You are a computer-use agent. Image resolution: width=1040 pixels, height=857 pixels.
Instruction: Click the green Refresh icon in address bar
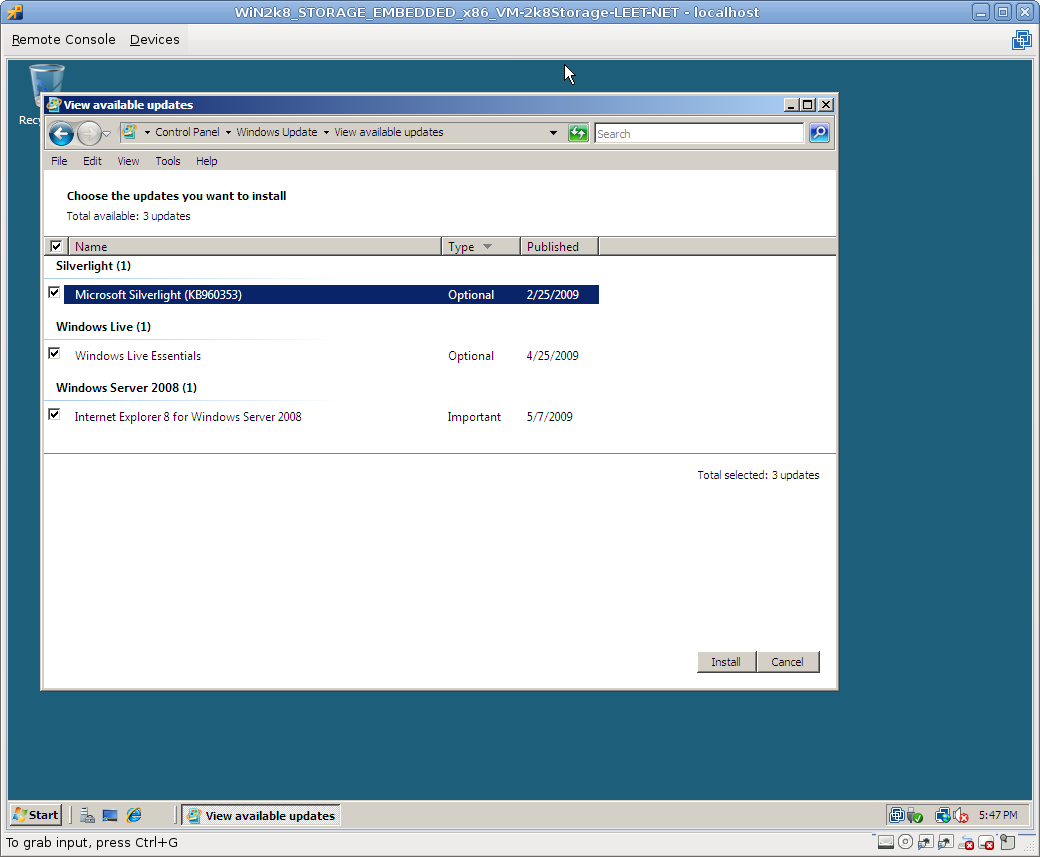pyautogui.click(x=578, y=133)
